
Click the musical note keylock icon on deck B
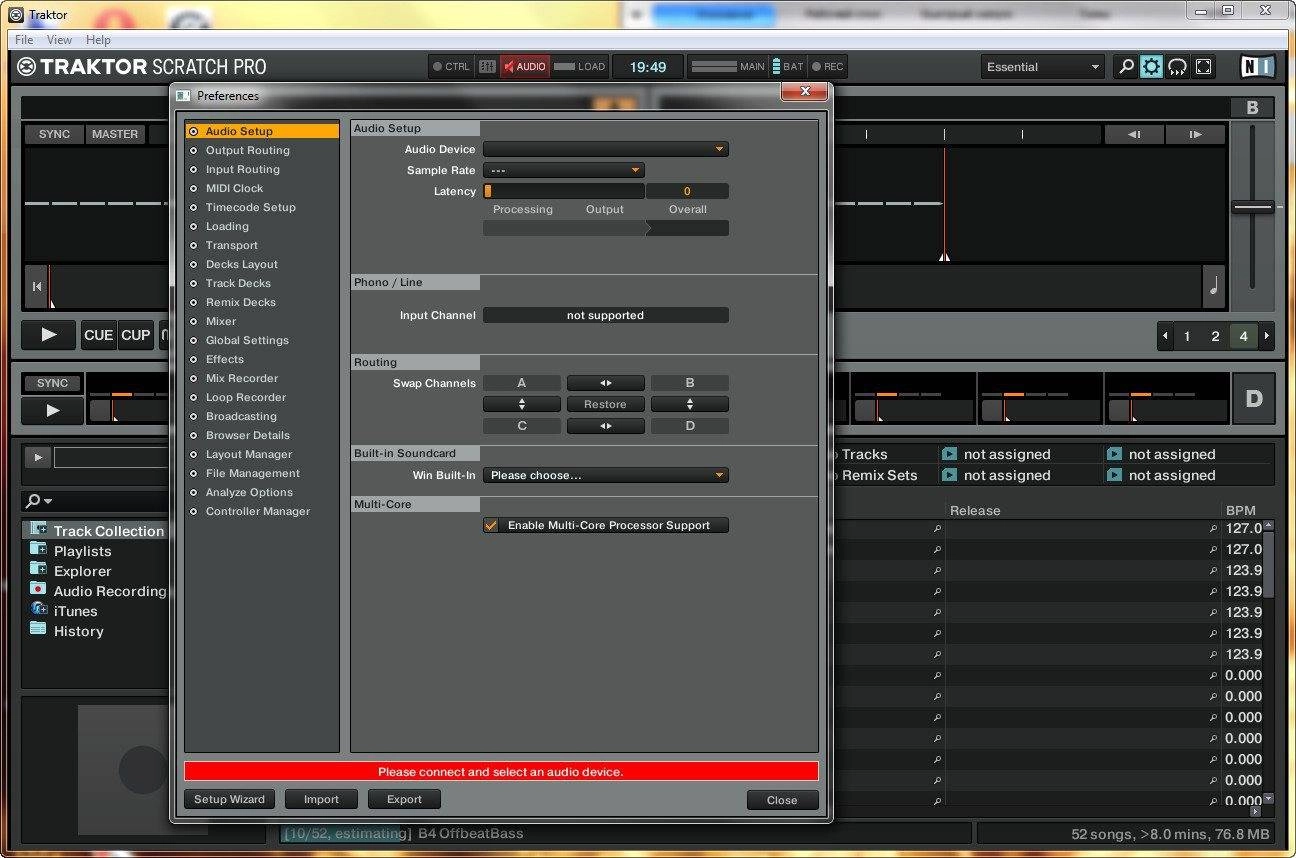(1214, 287)
